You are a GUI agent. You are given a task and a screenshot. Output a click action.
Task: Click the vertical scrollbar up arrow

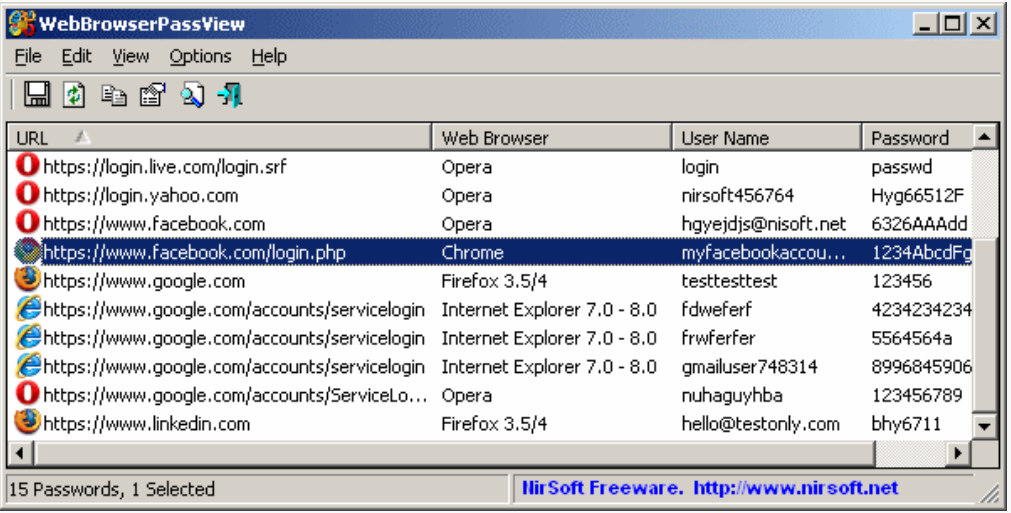click(985, 137)
